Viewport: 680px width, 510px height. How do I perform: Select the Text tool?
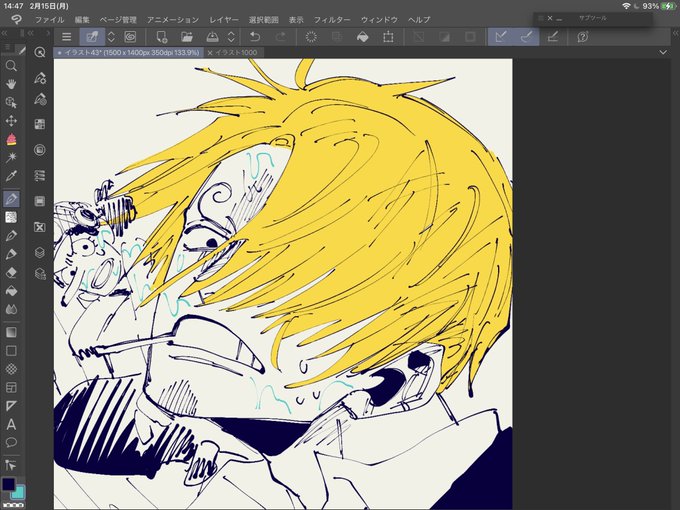[11, 424]
